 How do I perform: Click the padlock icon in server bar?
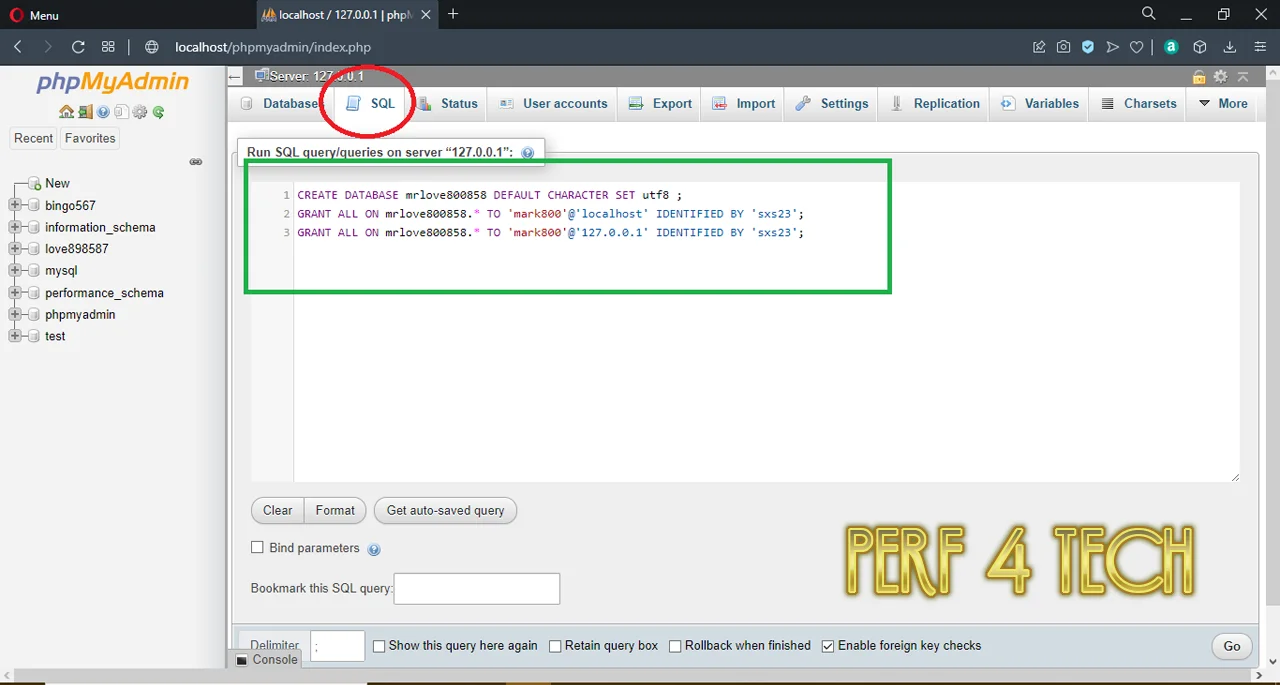tap(1199, 77)
